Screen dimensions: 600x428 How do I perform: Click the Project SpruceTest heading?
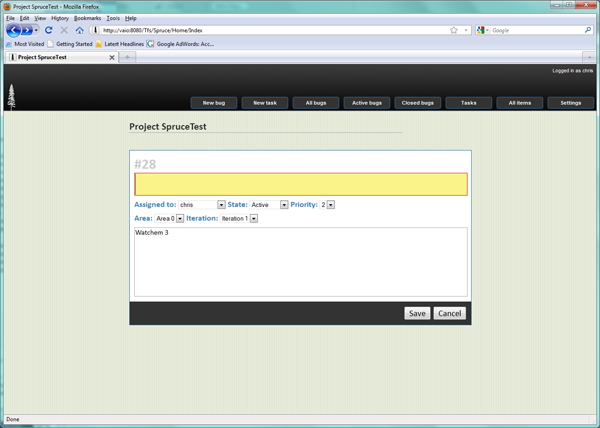coord(168,127)
